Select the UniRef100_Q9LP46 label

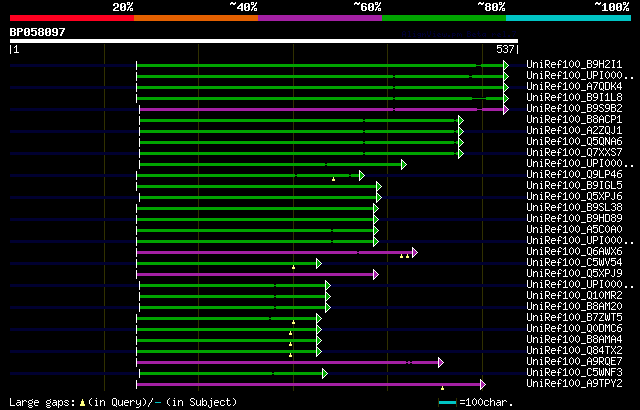pos(574,175)
